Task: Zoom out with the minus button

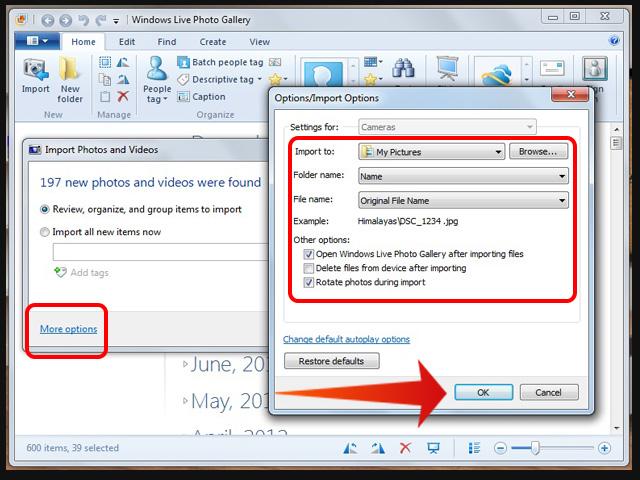Action: [500, 448]
